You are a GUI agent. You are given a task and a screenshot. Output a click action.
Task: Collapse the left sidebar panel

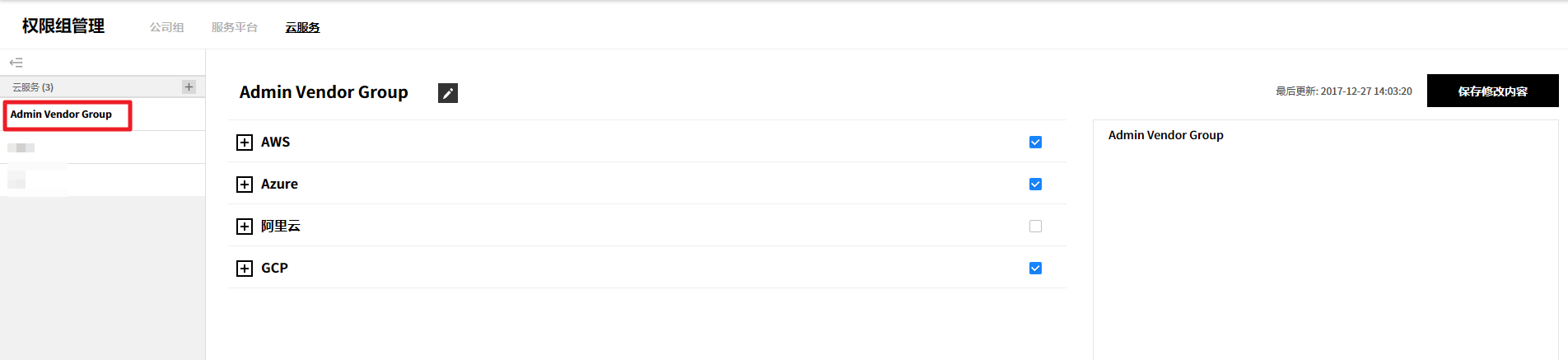point(16,63)
